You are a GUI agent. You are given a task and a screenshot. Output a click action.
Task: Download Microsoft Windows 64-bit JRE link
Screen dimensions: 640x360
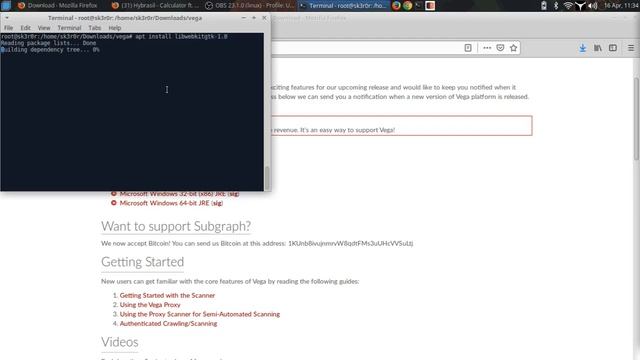tap(164, 203)
